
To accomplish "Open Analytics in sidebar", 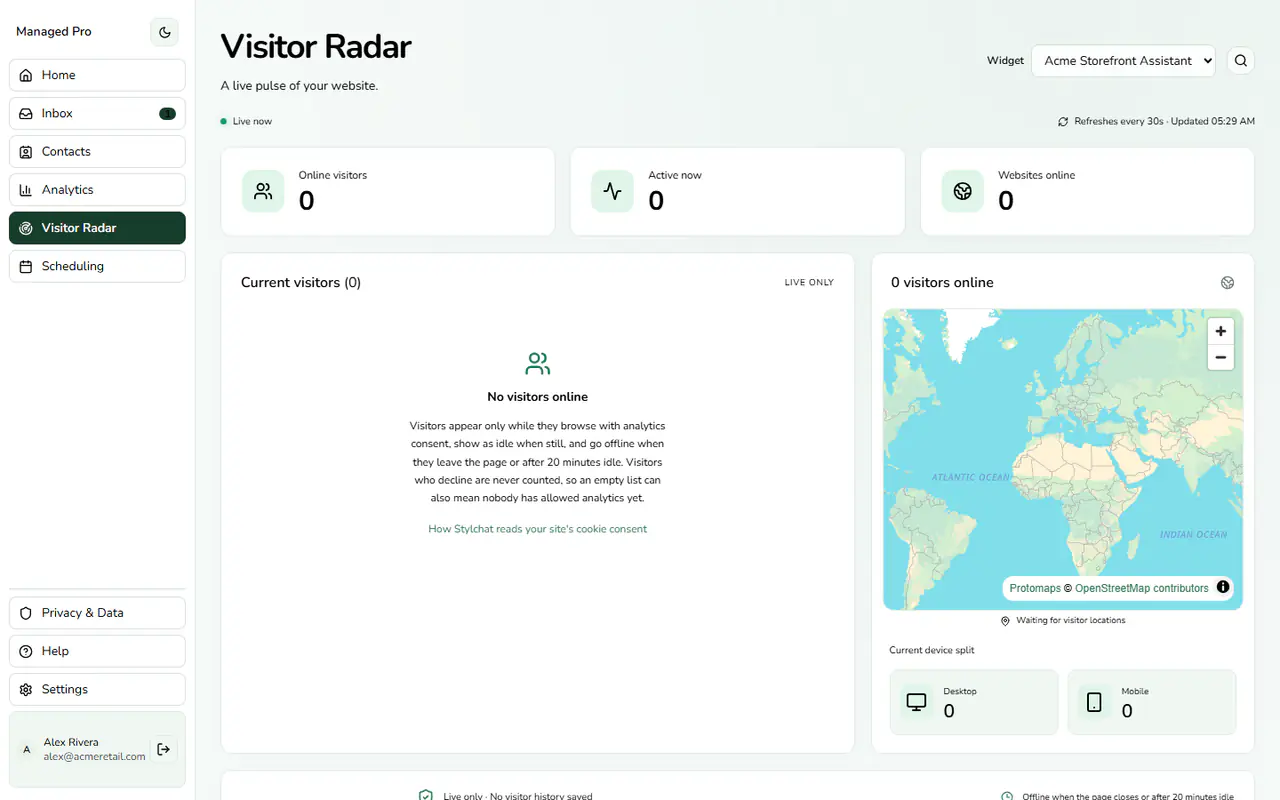I will tap(97, 190).
